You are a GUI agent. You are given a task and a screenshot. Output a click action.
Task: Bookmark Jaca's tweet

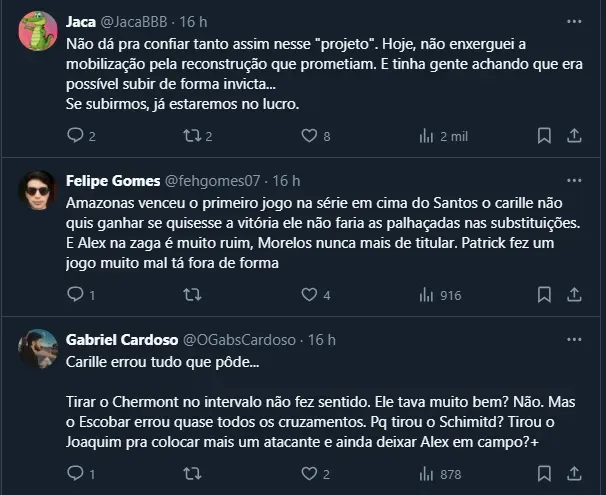544,135
